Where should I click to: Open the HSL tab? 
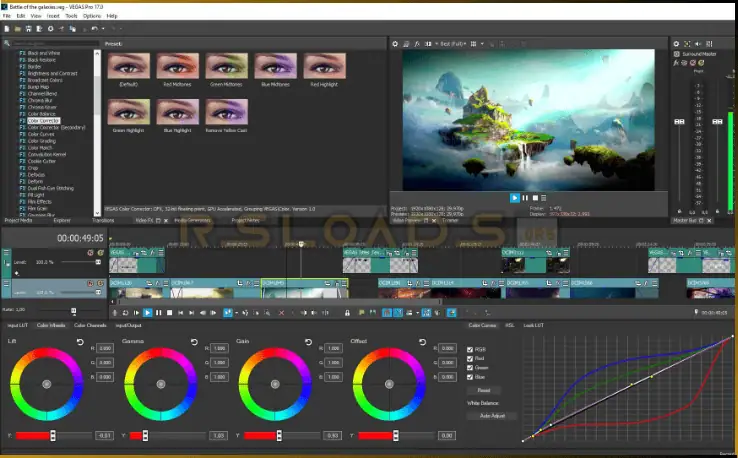pyautogui.click(x=510, y=325)
